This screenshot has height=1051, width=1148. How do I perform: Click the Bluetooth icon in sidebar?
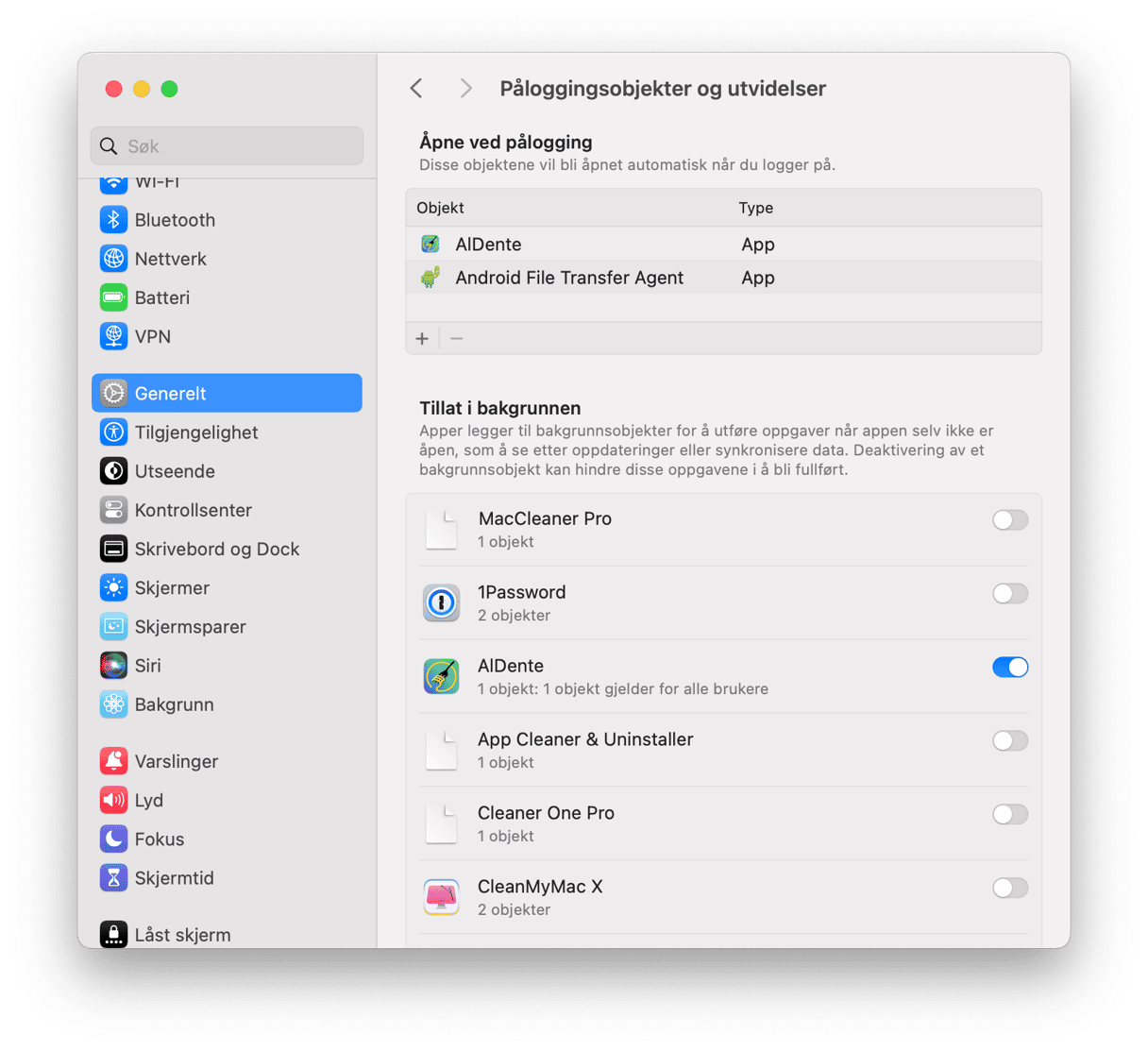(114, 220)
